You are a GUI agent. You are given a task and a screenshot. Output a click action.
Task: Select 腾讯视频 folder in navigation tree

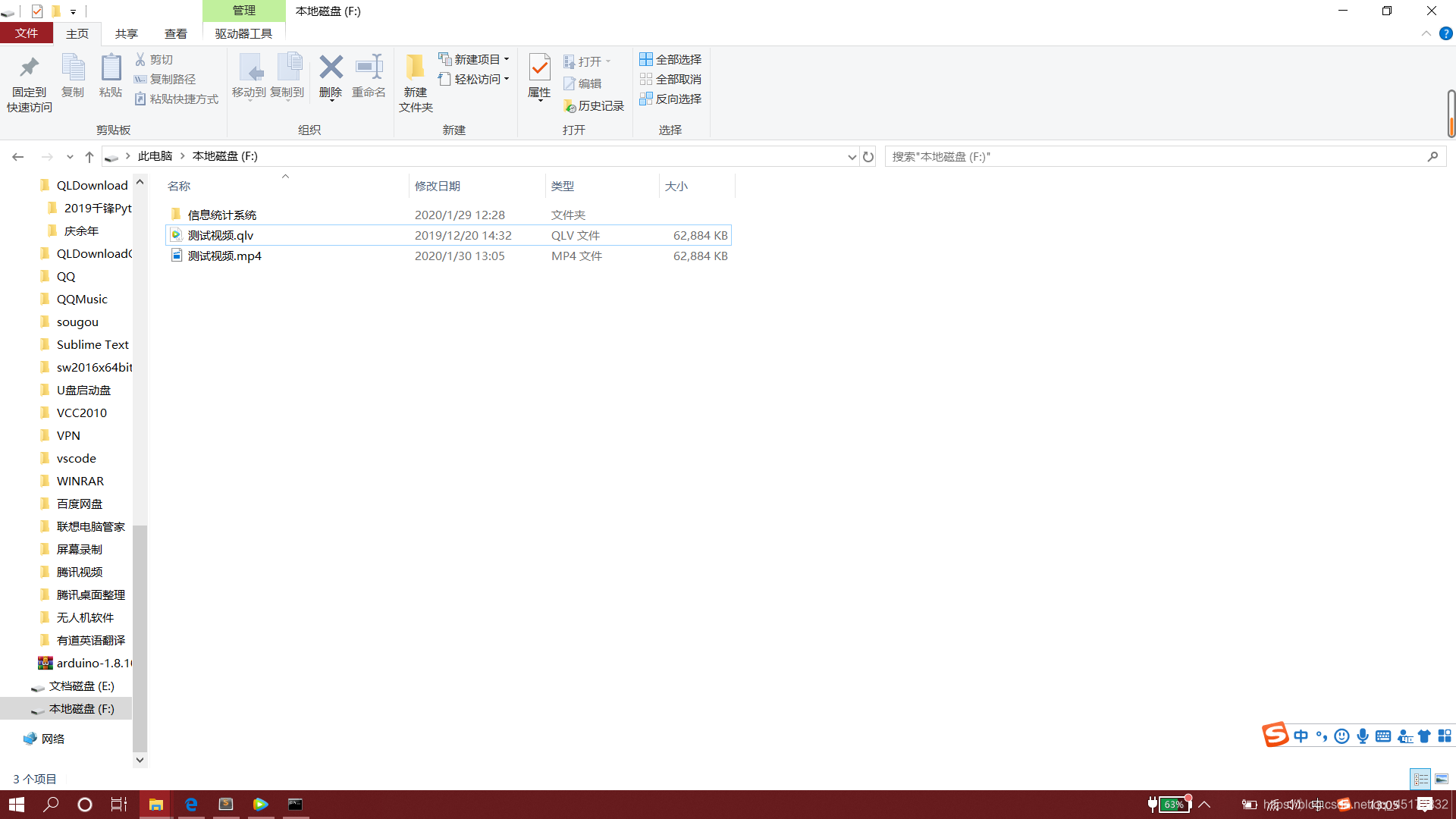[x=80, y=572]
